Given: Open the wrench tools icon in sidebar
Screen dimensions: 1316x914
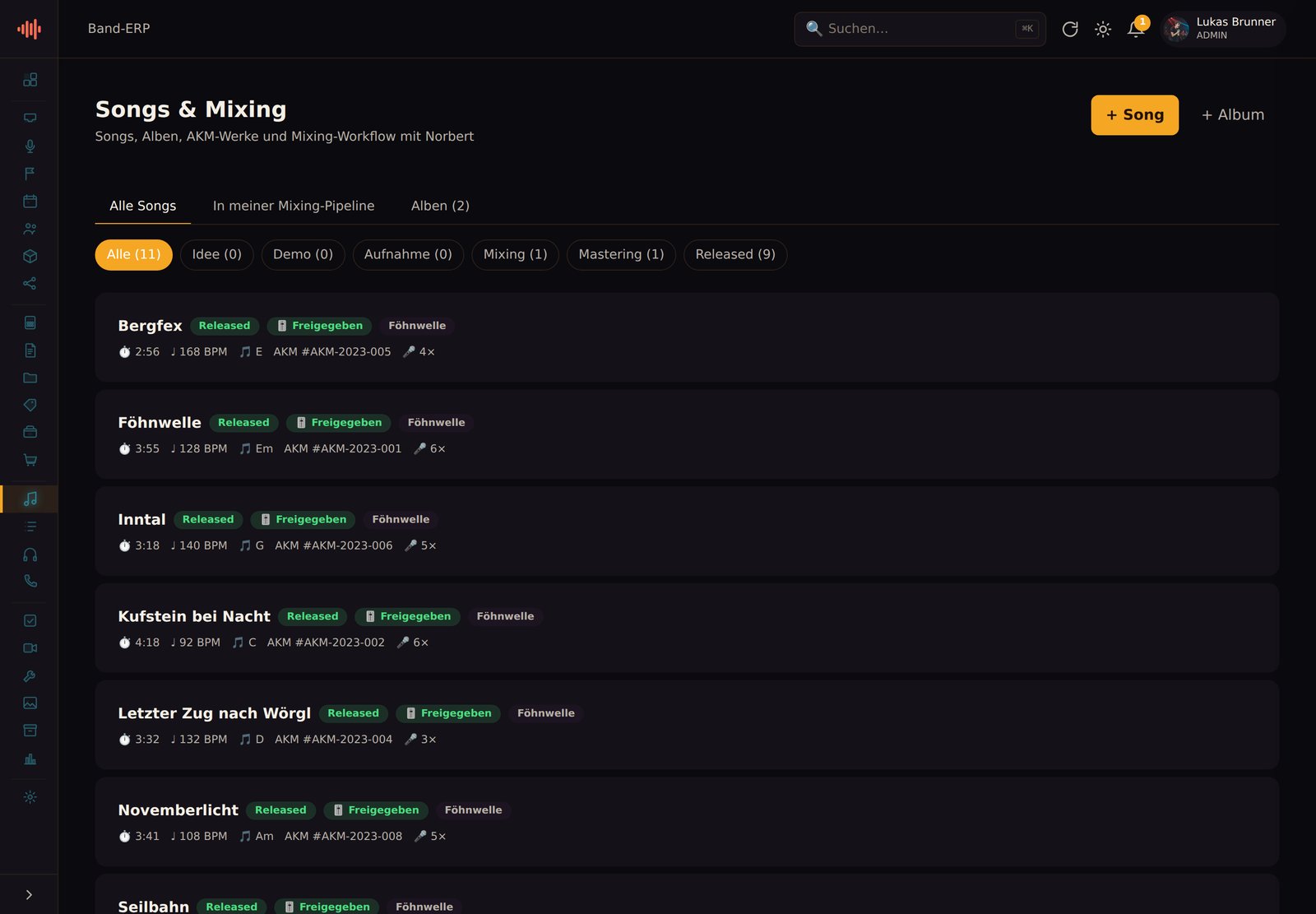Looking at the screenshot, I should 30,675.
